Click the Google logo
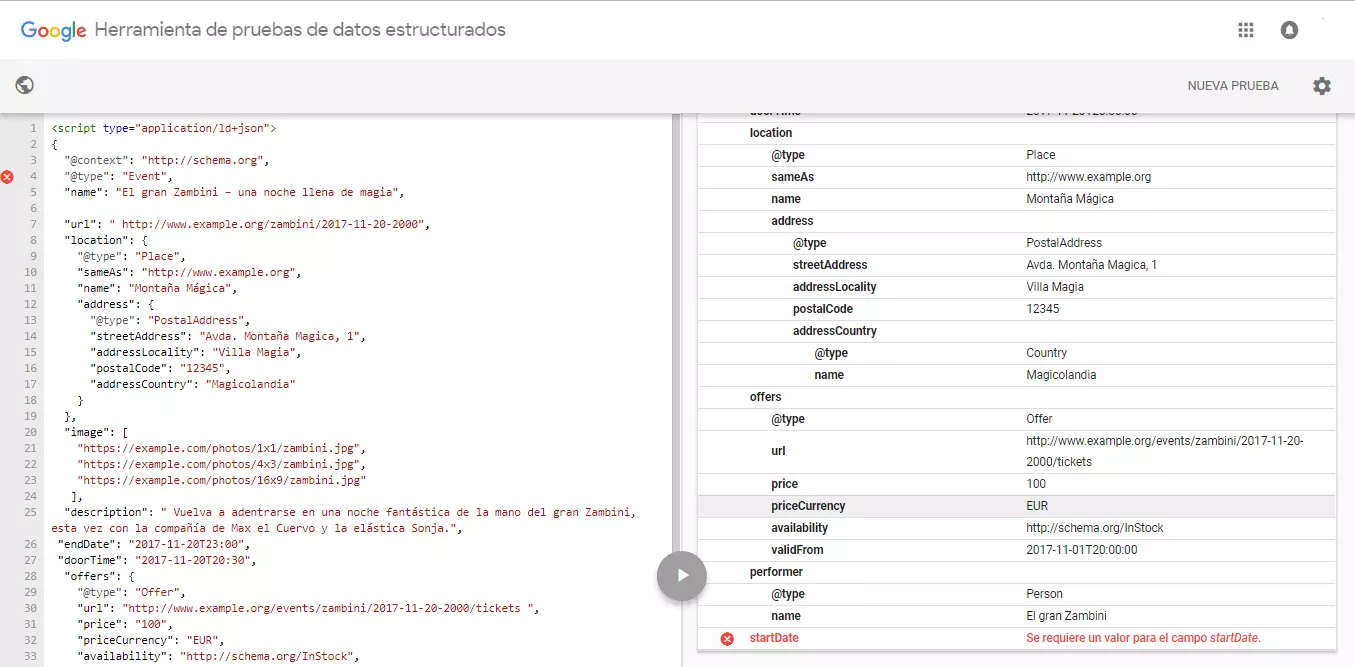Image resolution: width=1355 pixels, height=667 pixels. coord(54,31)
